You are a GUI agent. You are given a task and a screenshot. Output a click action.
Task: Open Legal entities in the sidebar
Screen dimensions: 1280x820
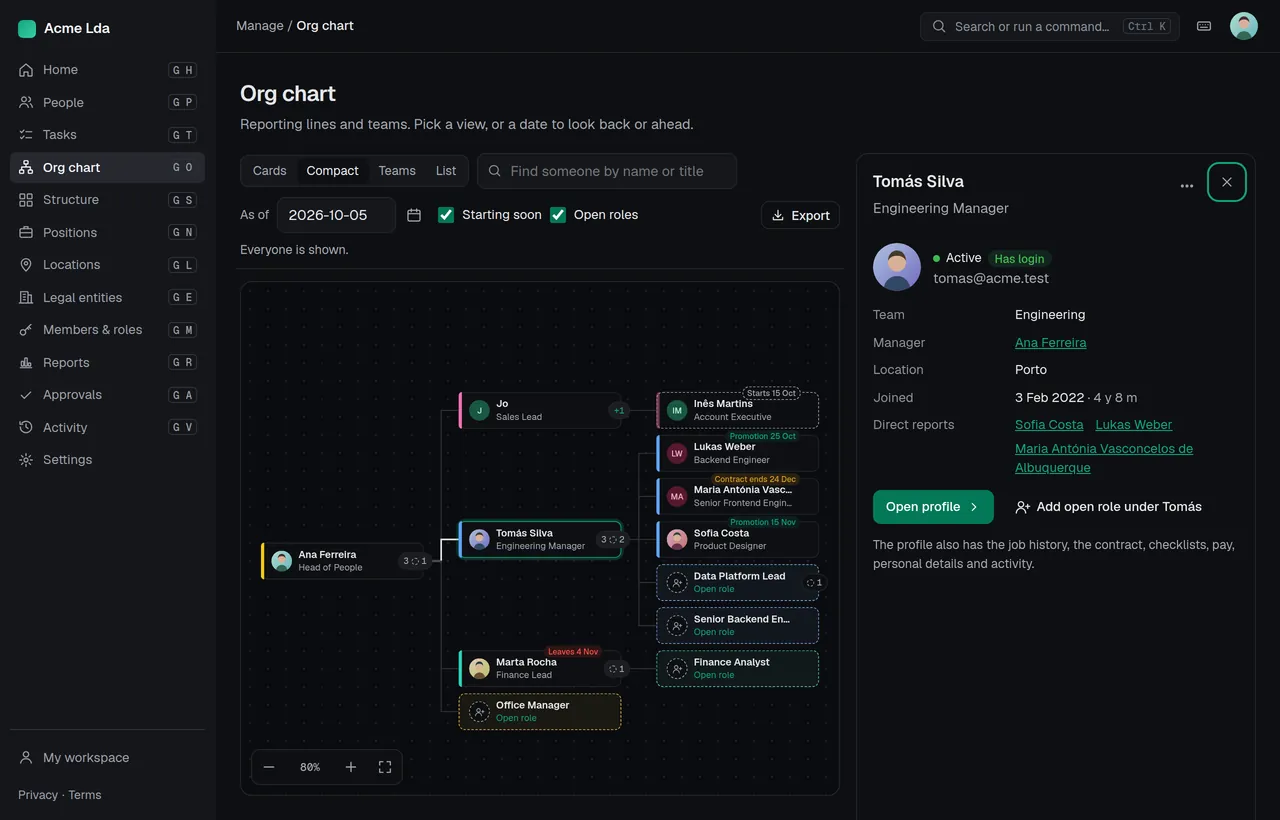[107, 297]
